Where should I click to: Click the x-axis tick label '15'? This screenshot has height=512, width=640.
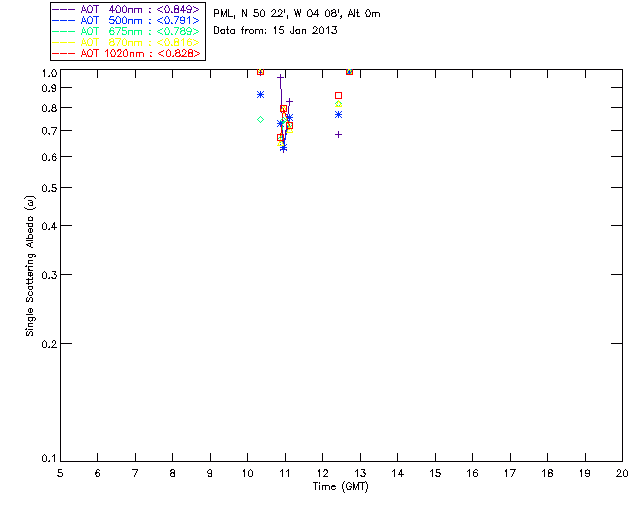(x=435, y=474)
